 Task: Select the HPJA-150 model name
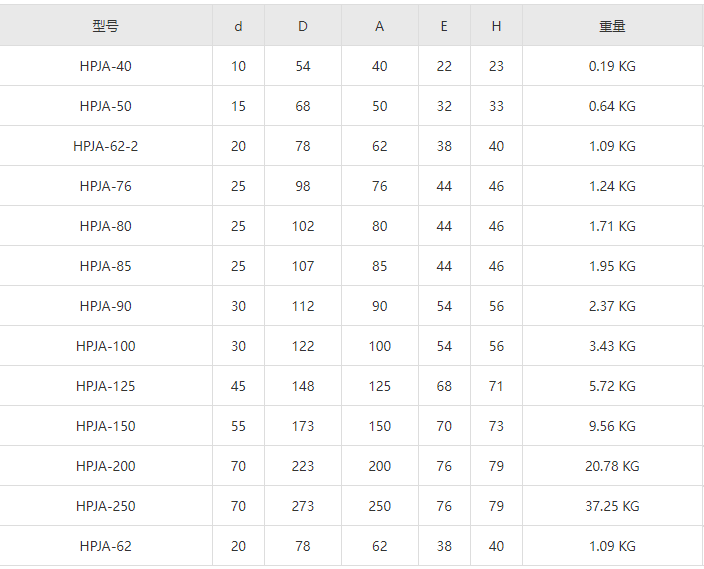click(x=106, y=426)
